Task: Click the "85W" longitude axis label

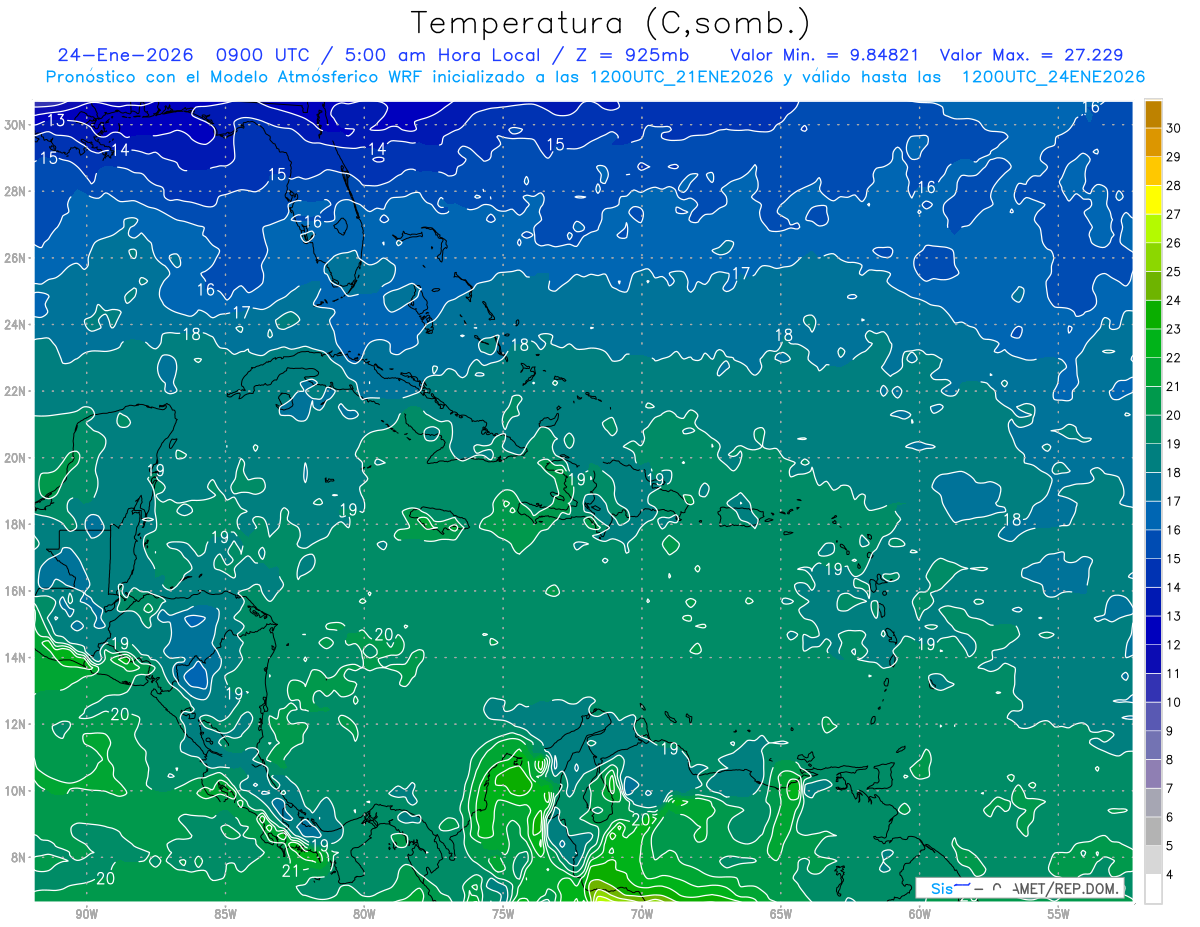Action: (x=225, y=914)
